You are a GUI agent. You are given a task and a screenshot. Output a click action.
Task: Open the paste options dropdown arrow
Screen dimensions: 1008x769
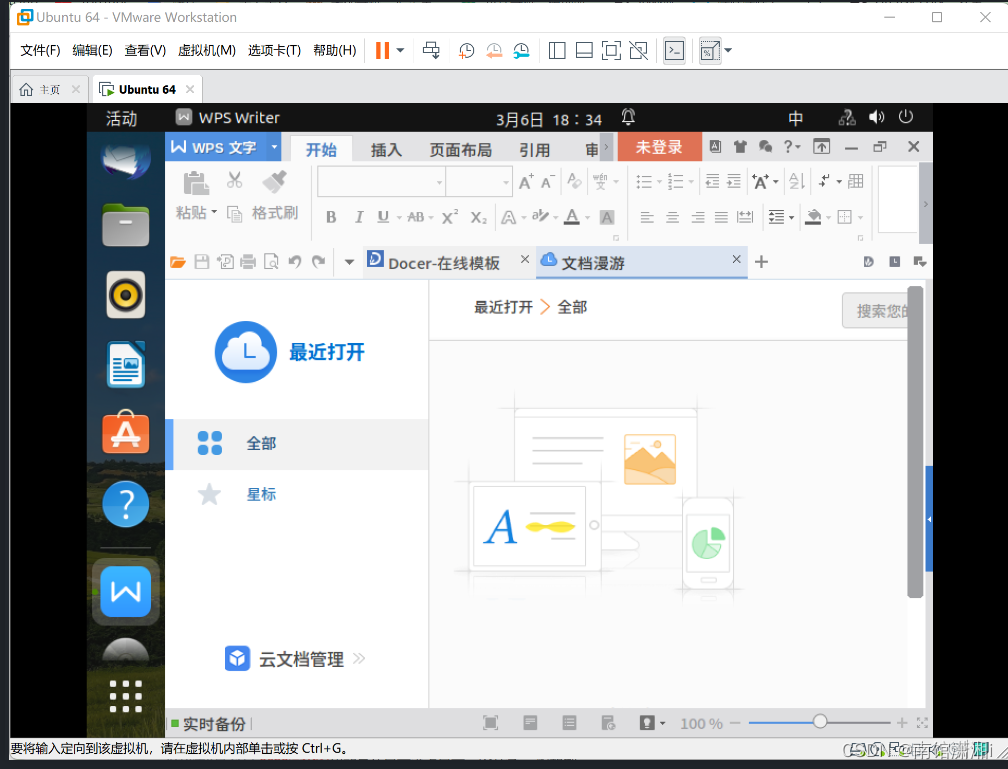pyautogui.click(x=215, y=213)
